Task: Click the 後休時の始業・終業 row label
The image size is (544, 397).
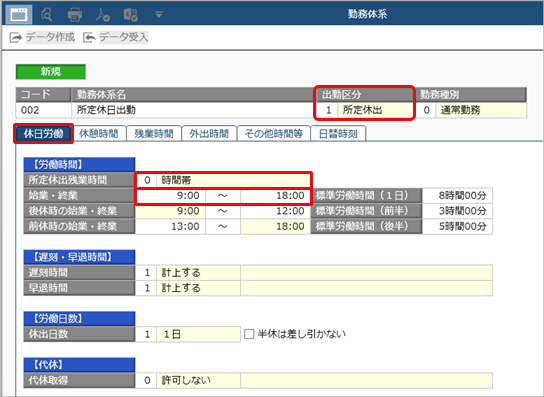Action: click(79, 211)
